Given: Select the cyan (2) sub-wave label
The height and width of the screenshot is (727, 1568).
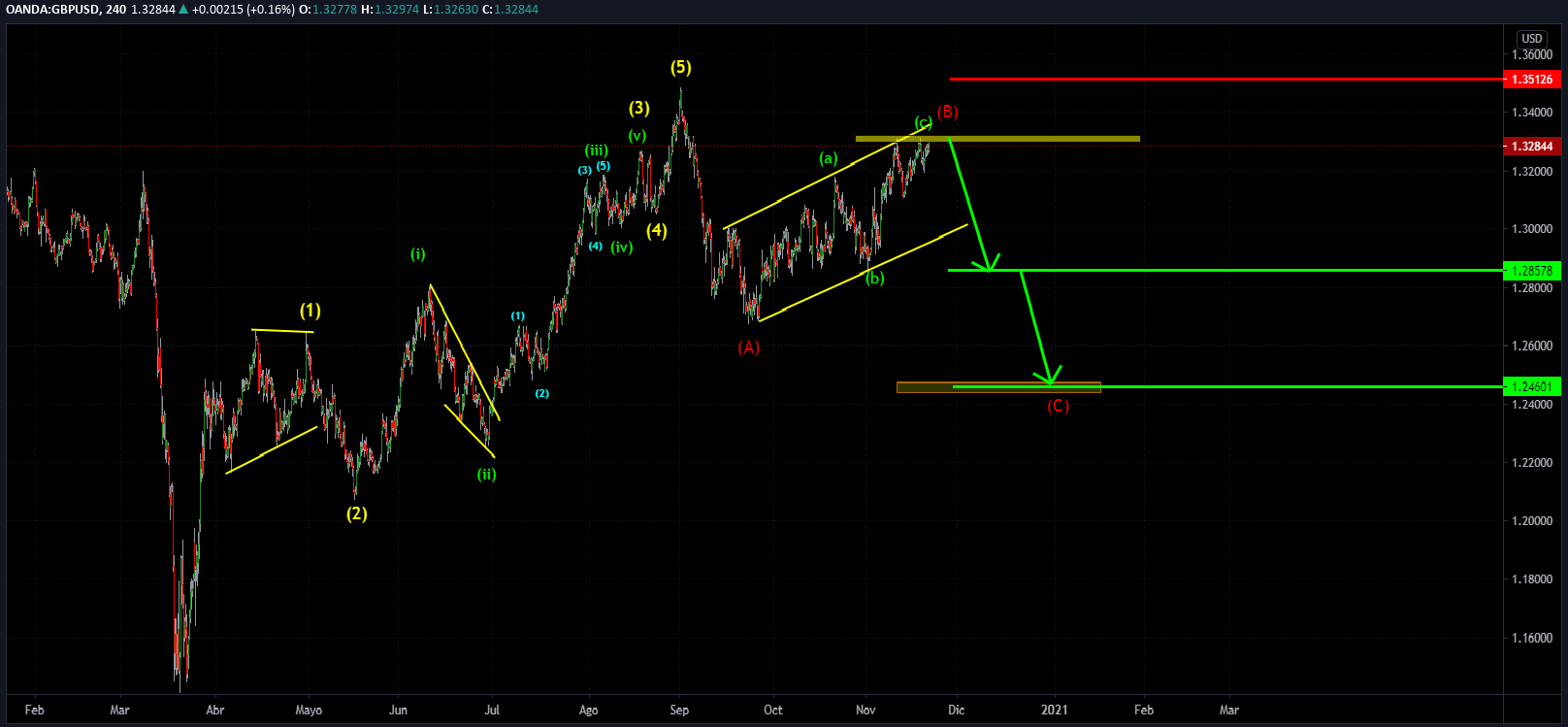Looking at the screenshot, I should tap(542, 394).
